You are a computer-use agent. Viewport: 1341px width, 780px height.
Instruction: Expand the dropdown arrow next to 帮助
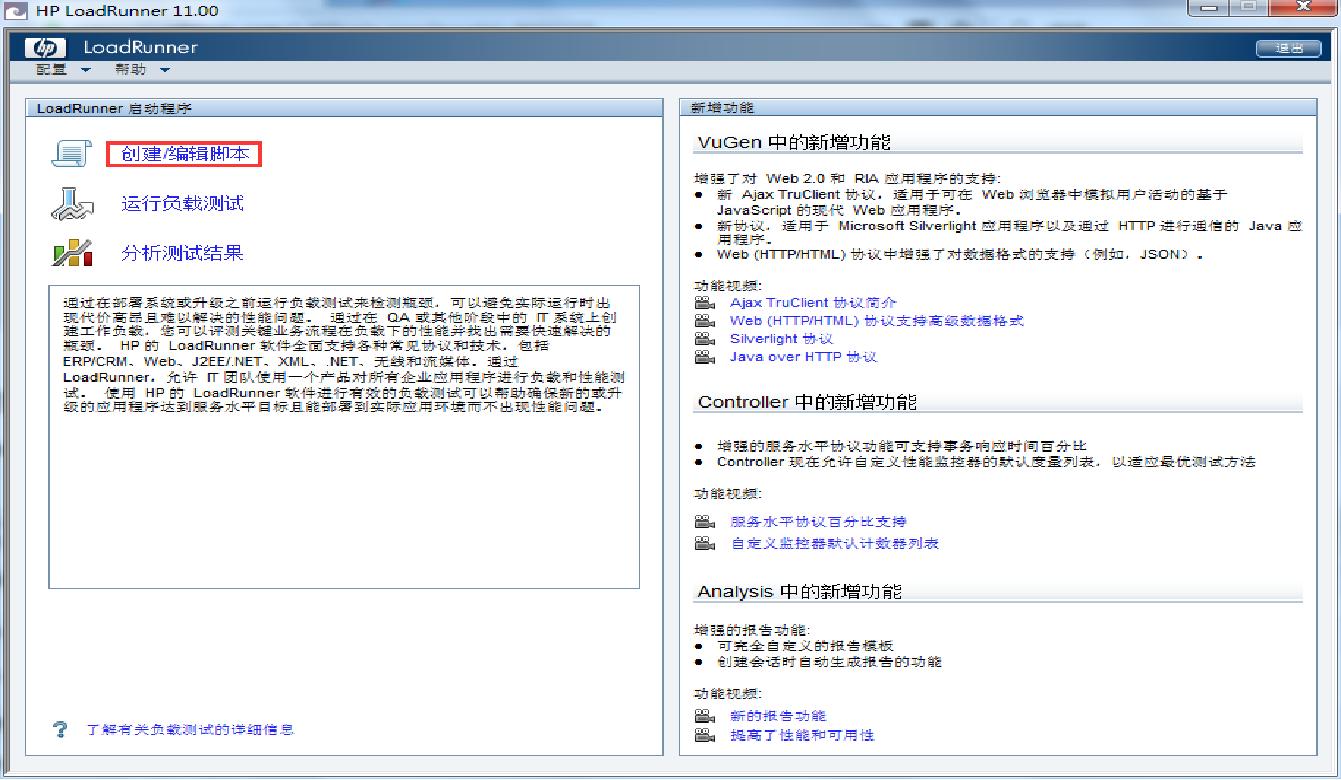click(164, 70)
